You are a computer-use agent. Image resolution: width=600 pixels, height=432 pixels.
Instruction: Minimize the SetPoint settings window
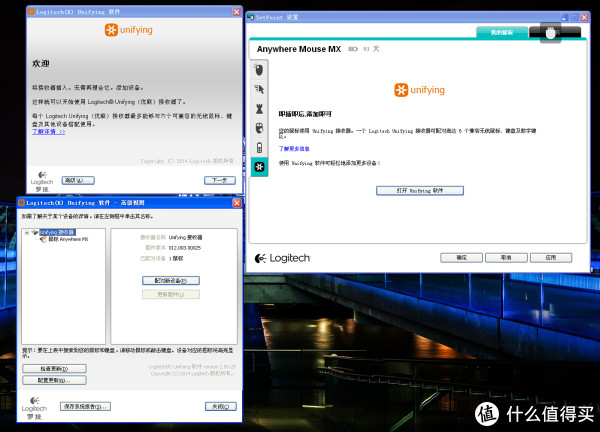(564, 18)
